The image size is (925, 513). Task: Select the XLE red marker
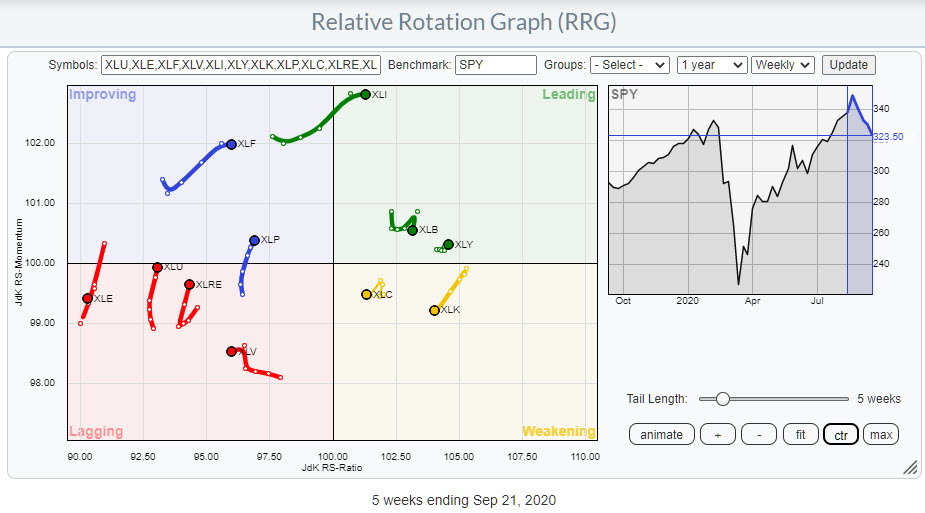point(87,299)
